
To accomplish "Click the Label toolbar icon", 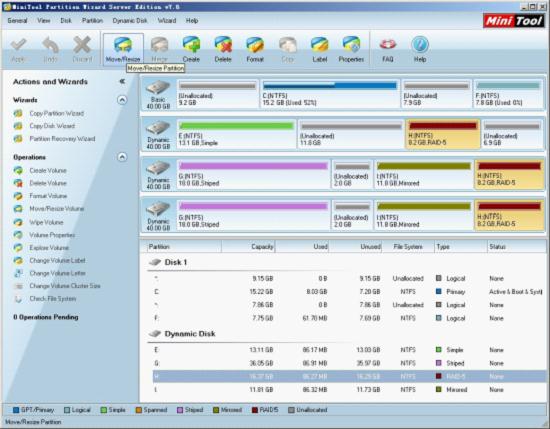I will [320, 45].
